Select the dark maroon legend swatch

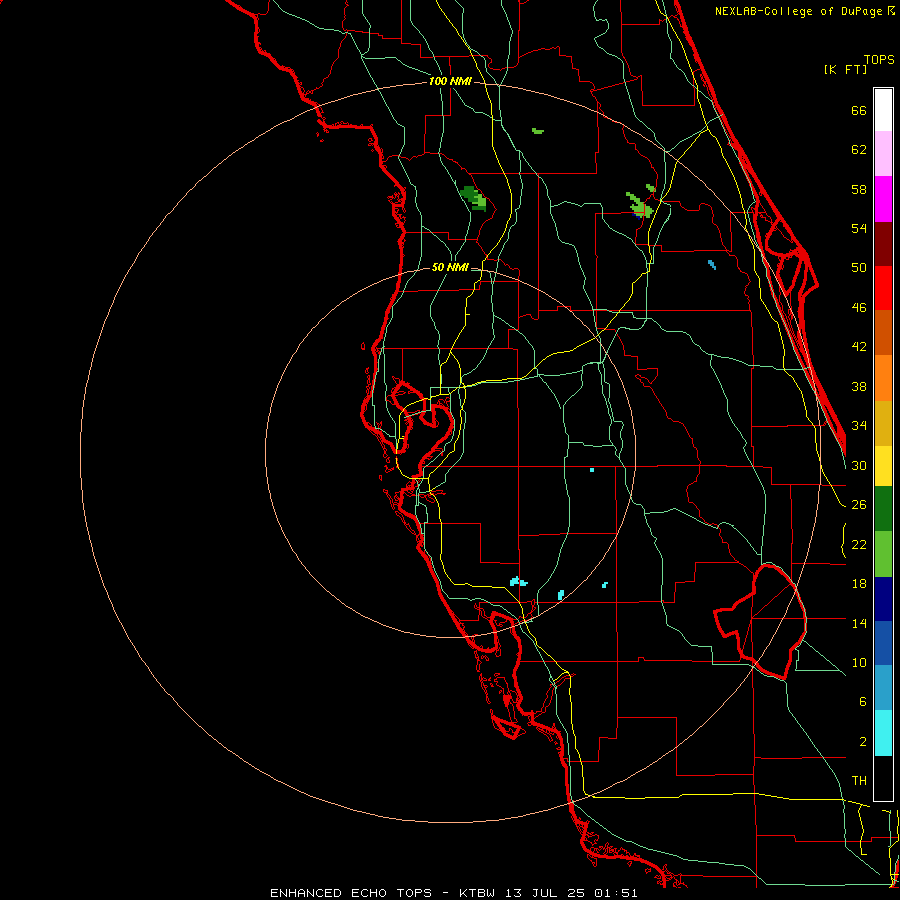click(x=883, y=243)
